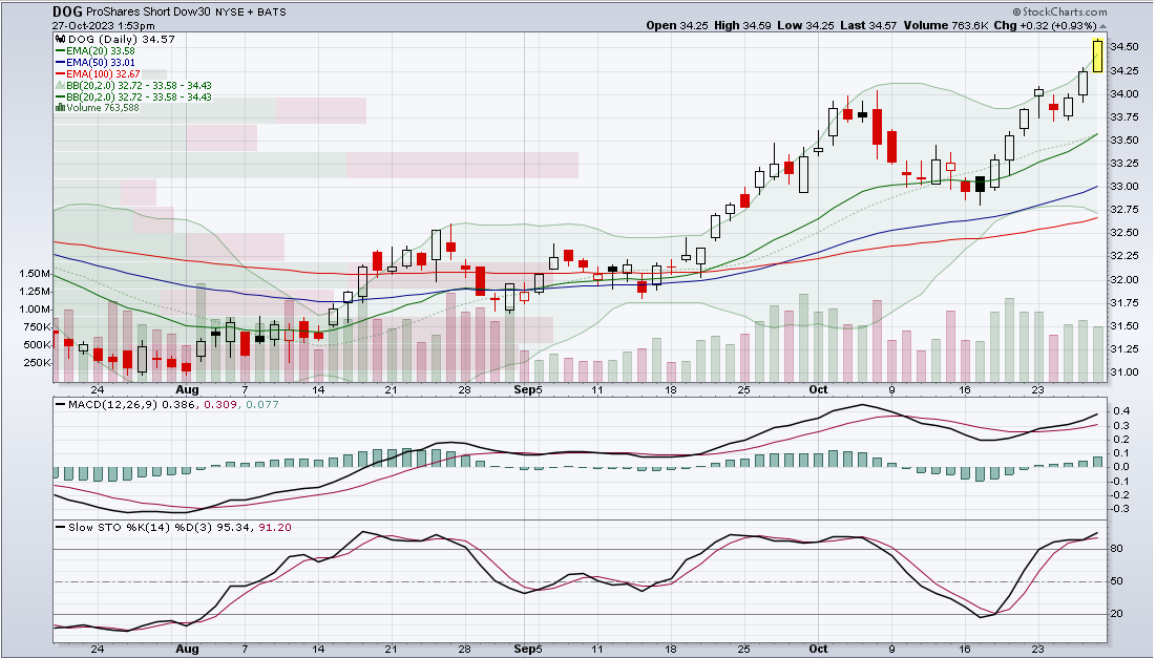Screen dimensions: 1153x659
Task: Select the EMA(20) 33.58 legend entry
Action: (100, 51)
